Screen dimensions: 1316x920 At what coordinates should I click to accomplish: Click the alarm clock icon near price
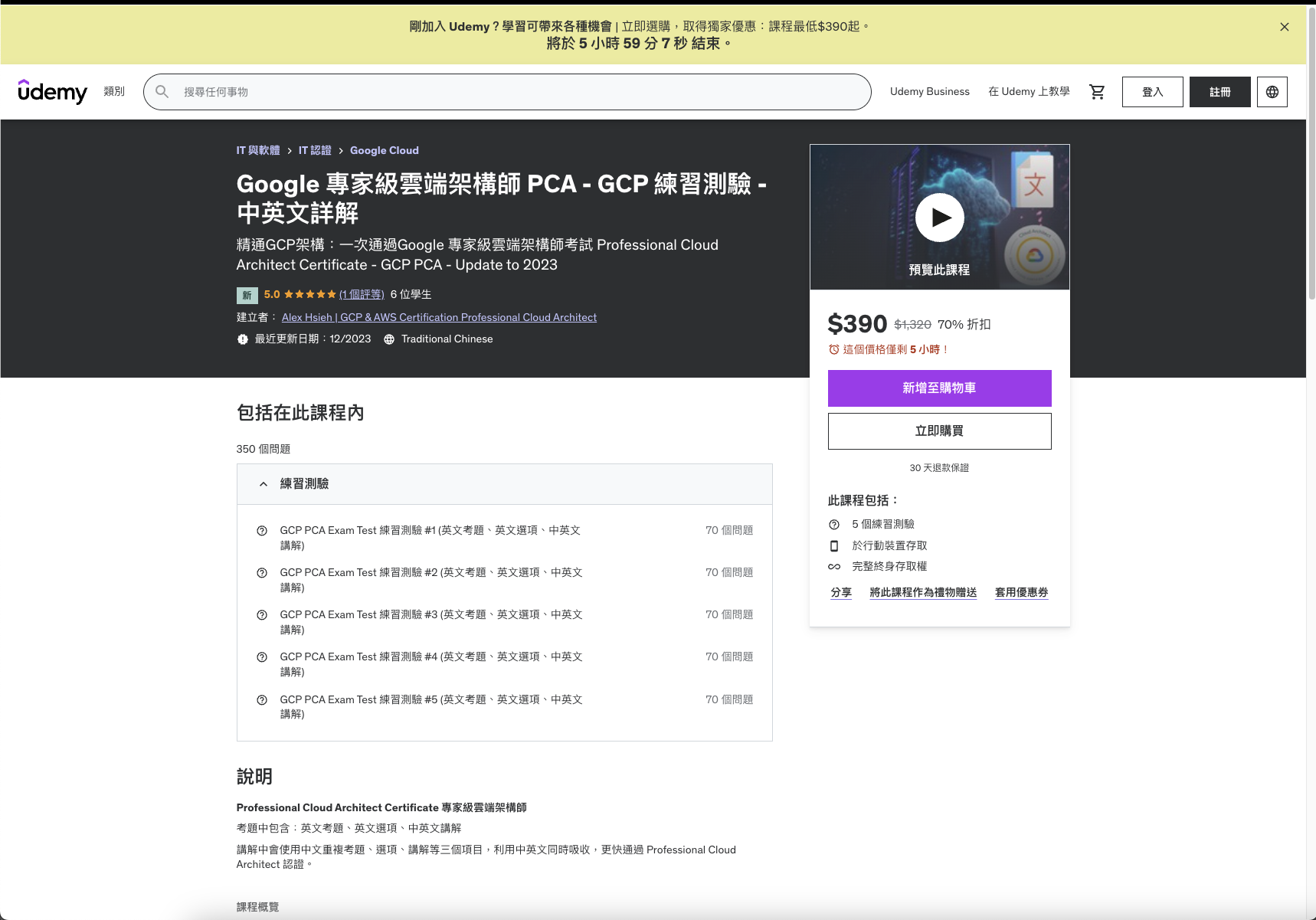[834, 349]
